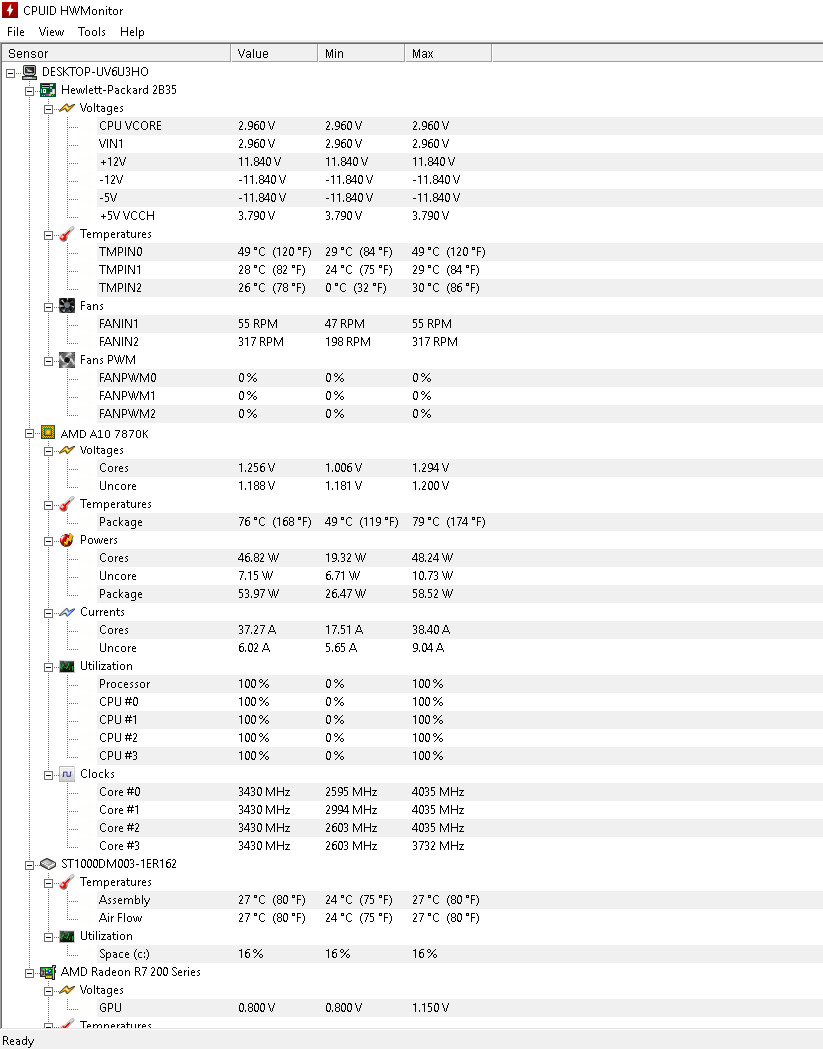The width and height of the screenshot is (823, 1049).
Task: Click the Value column header
Action: (x=273, y=53)
